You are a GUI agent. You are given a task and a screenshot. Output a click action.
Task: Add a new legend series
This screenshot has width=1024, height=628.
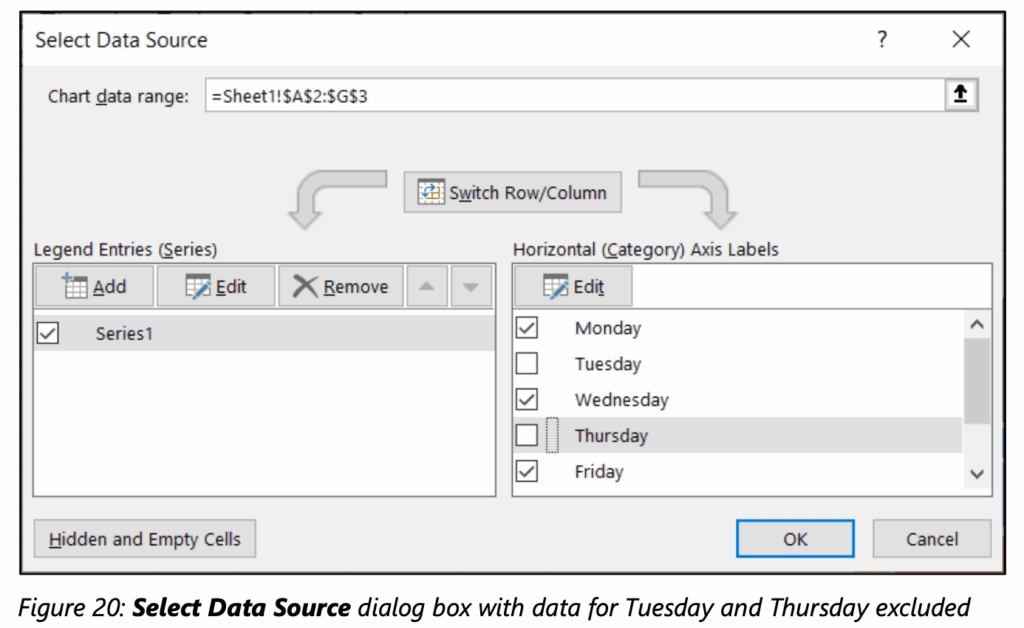94,287
